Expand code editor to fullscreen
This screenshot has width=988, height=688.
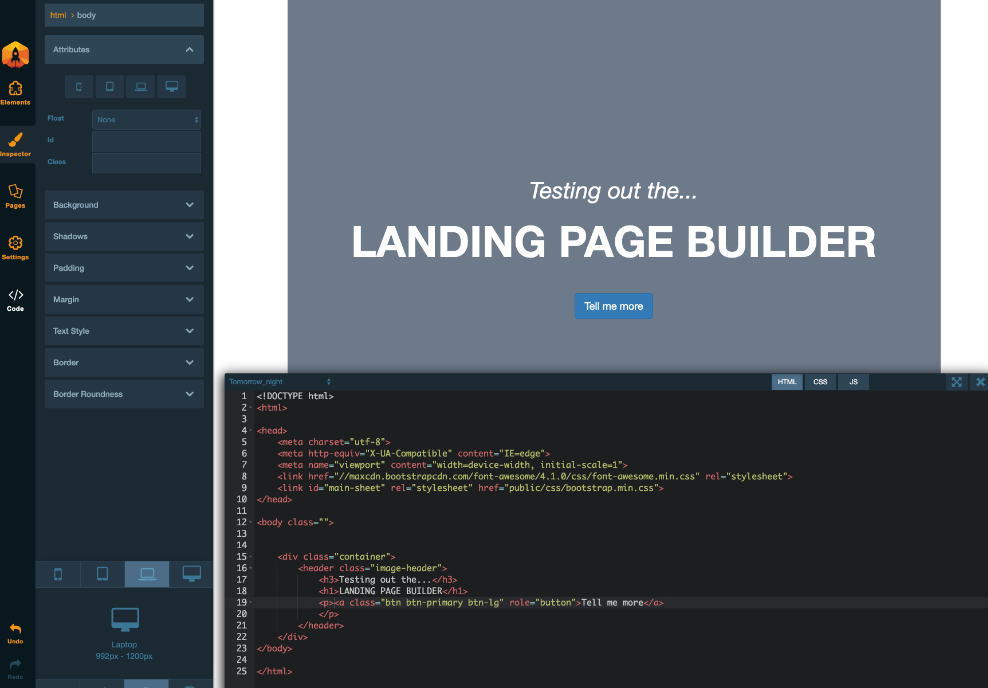[957, 382]
